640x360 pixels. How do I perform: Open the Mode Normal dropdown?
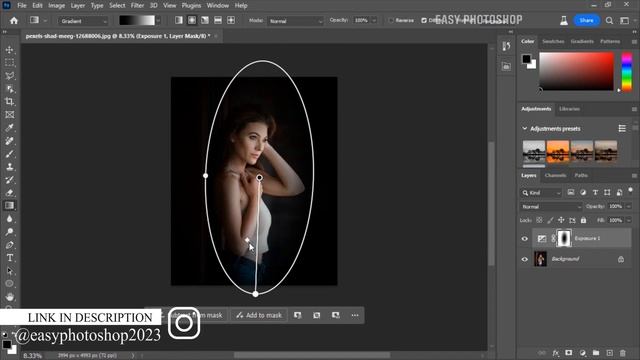pos(296,21)
